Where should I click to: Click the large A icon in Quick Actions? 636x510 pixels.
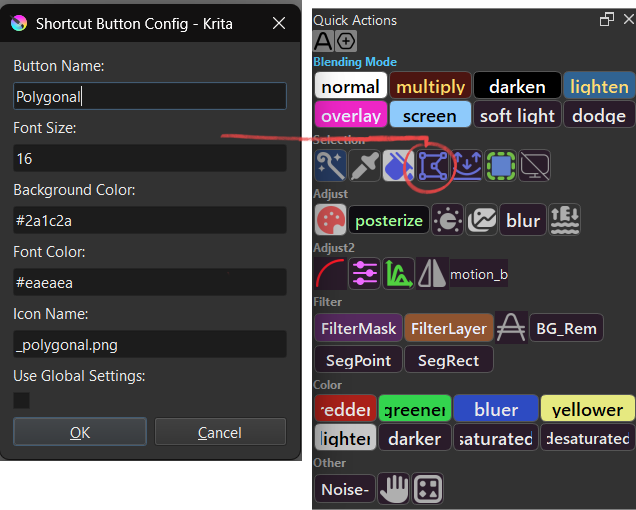pos(323,41)
